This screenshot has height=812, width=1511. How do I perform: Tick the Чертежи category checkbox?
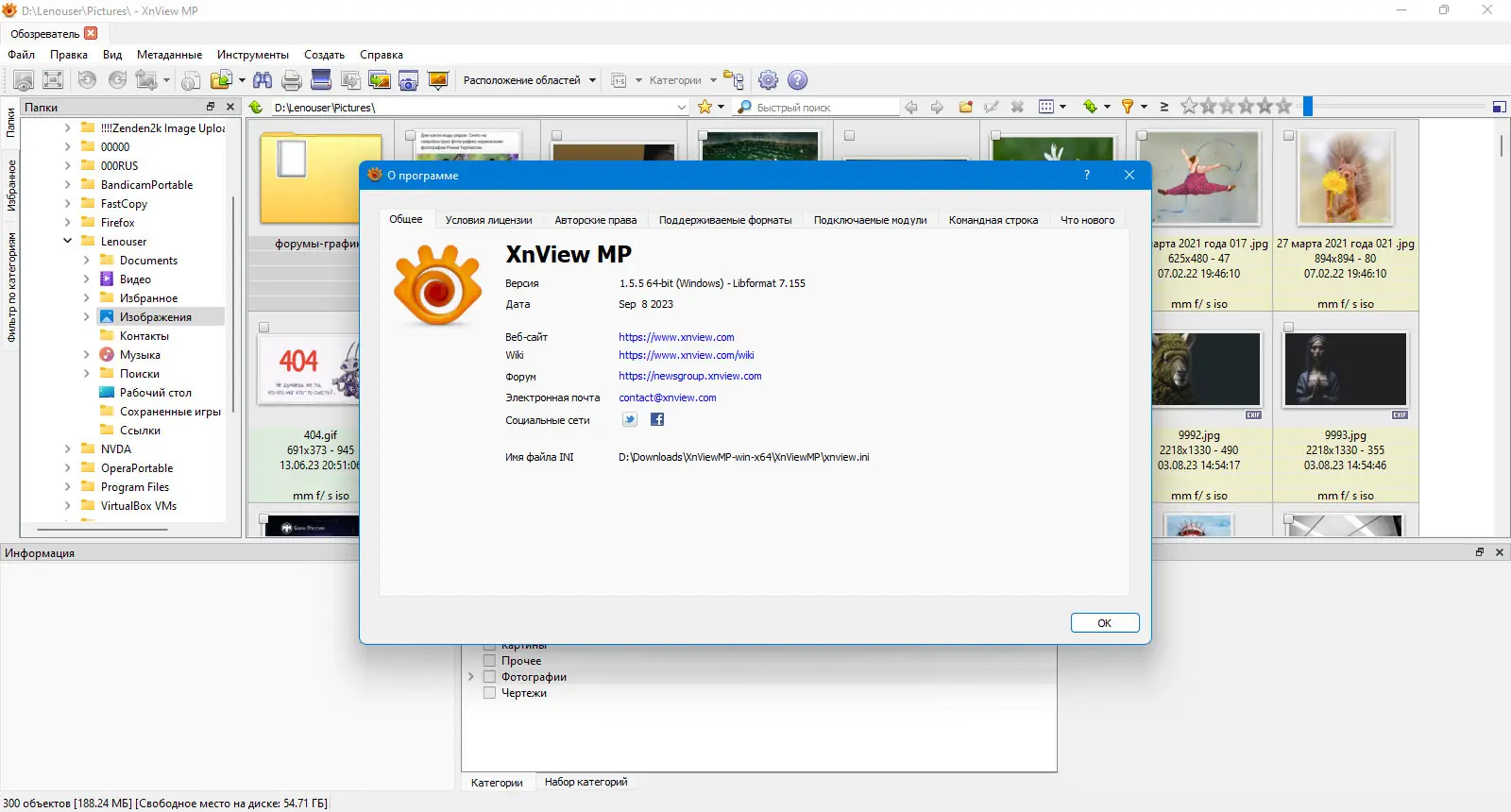click(489, 693)
